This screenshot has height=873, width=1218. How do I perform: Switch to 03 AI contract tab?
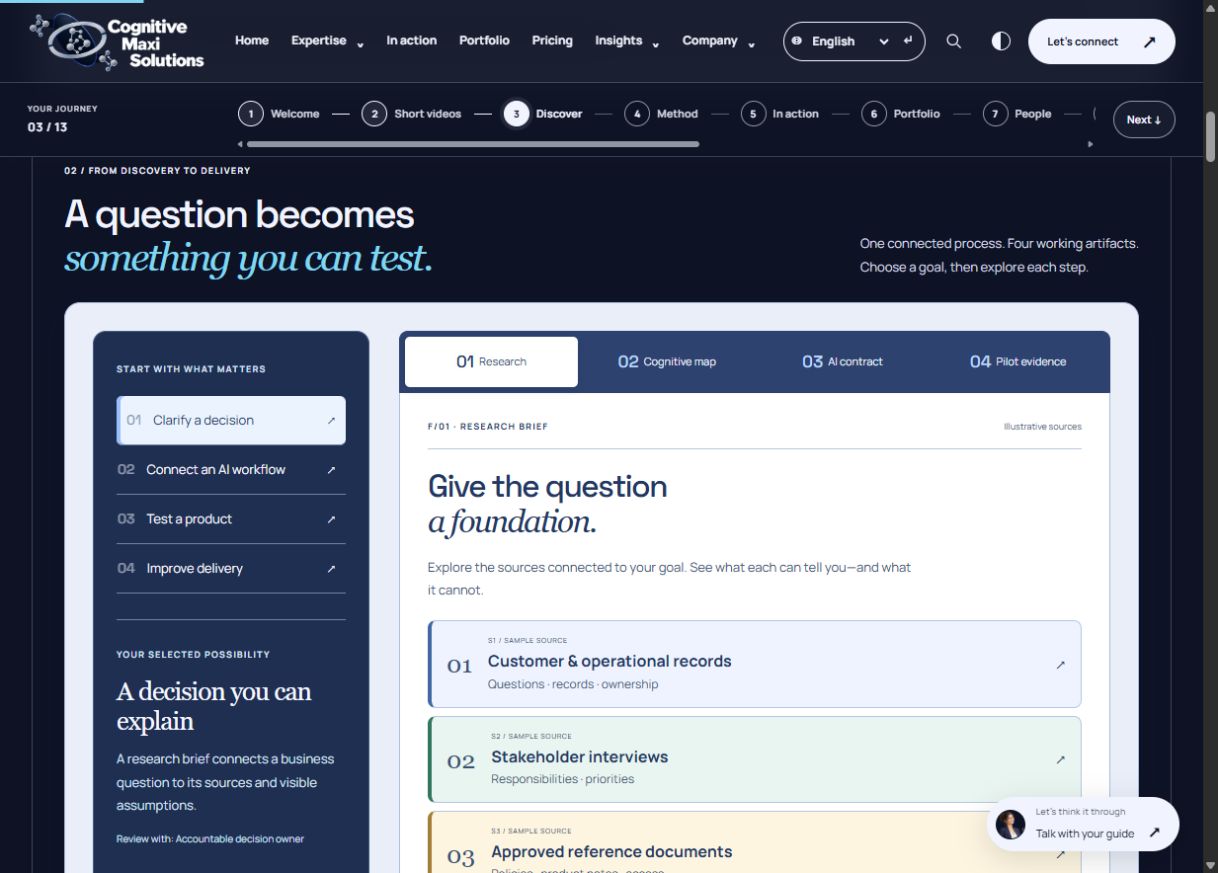point(842,362)
